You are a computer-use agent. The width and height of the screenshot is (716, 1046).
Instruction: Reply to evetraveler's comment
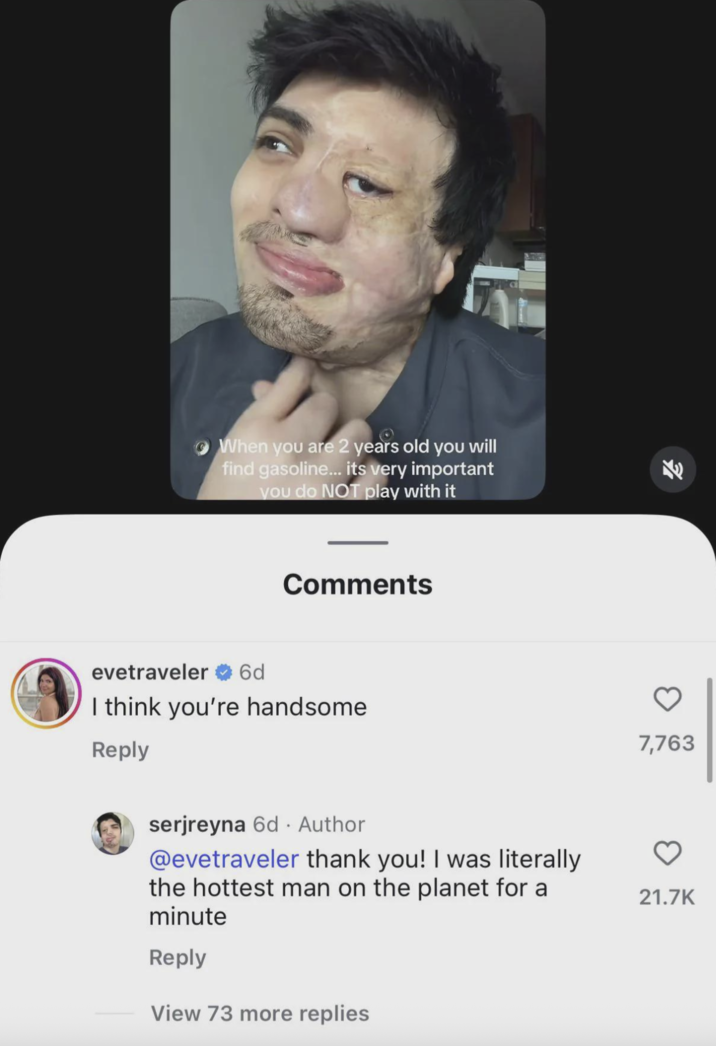pyautogui.click(x=120, y=750)
